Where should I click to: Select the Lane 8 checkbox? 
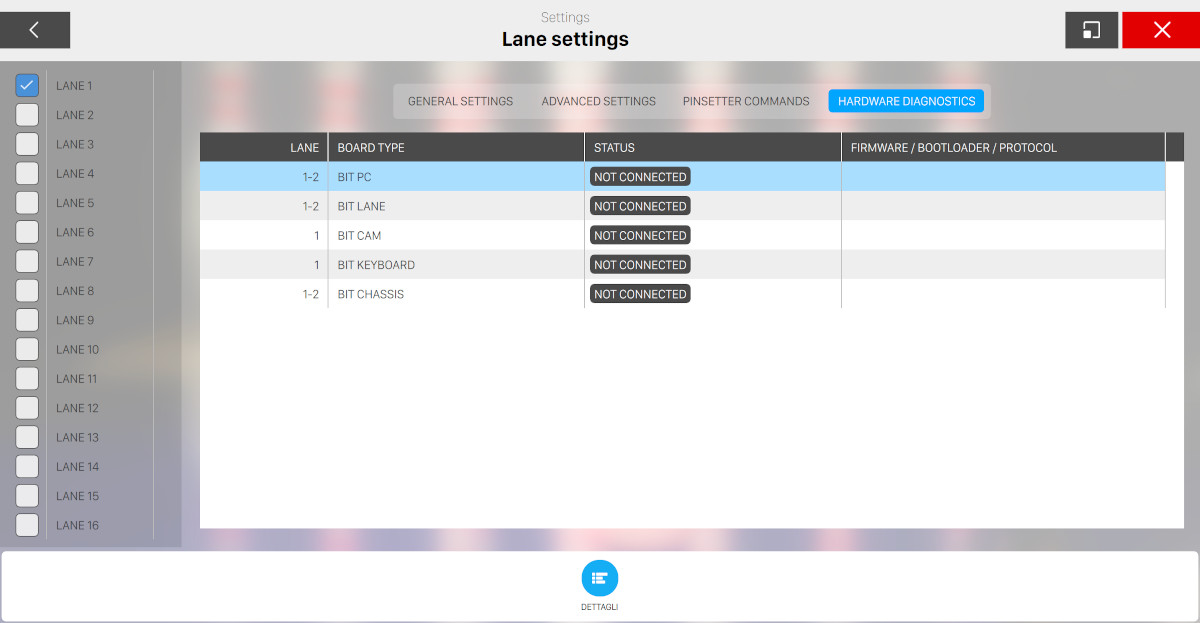(27, 291)
